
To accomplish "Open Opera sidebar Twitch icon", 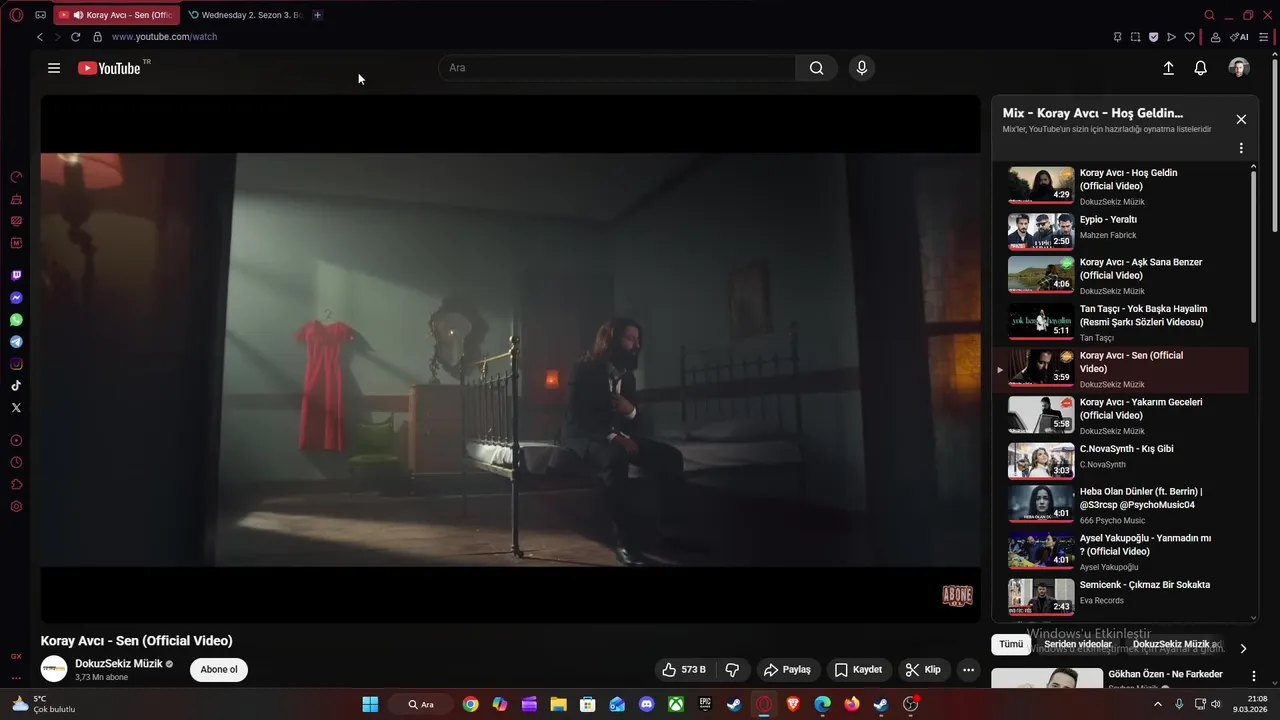I will tap(16, 275).
